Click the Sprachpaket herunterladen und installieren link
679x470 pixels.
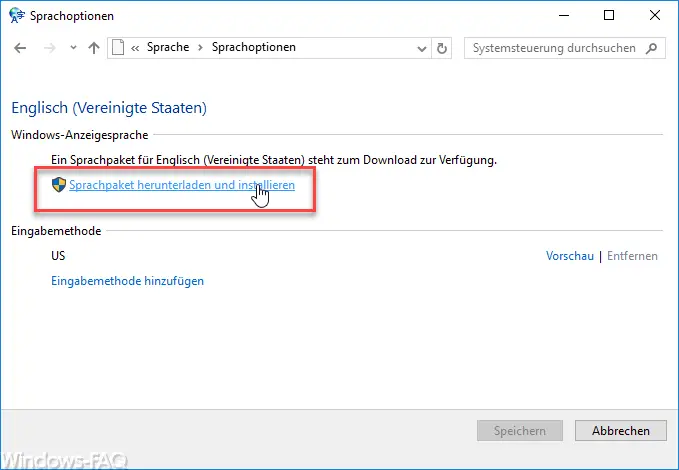coord(182,185)
